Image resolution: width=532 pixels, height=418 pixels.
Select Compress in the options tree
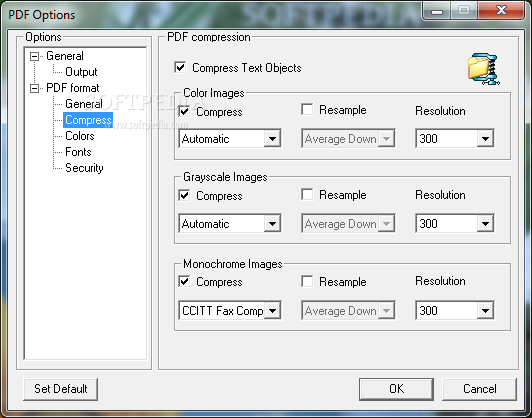pyautogui.click(x=88, y=120)
